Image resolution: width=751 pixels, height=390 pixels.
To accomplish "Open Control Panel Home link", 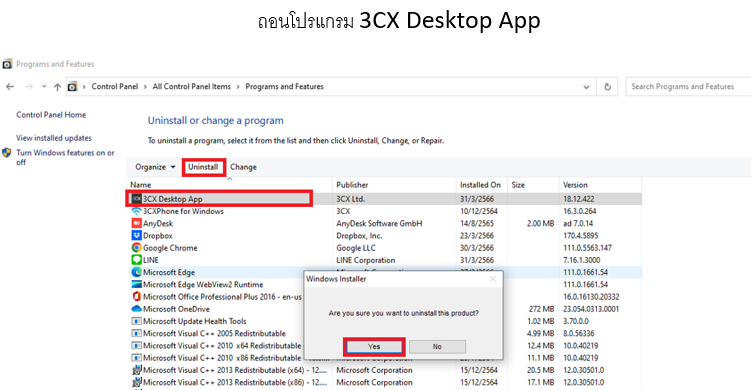I will [51, 115].
